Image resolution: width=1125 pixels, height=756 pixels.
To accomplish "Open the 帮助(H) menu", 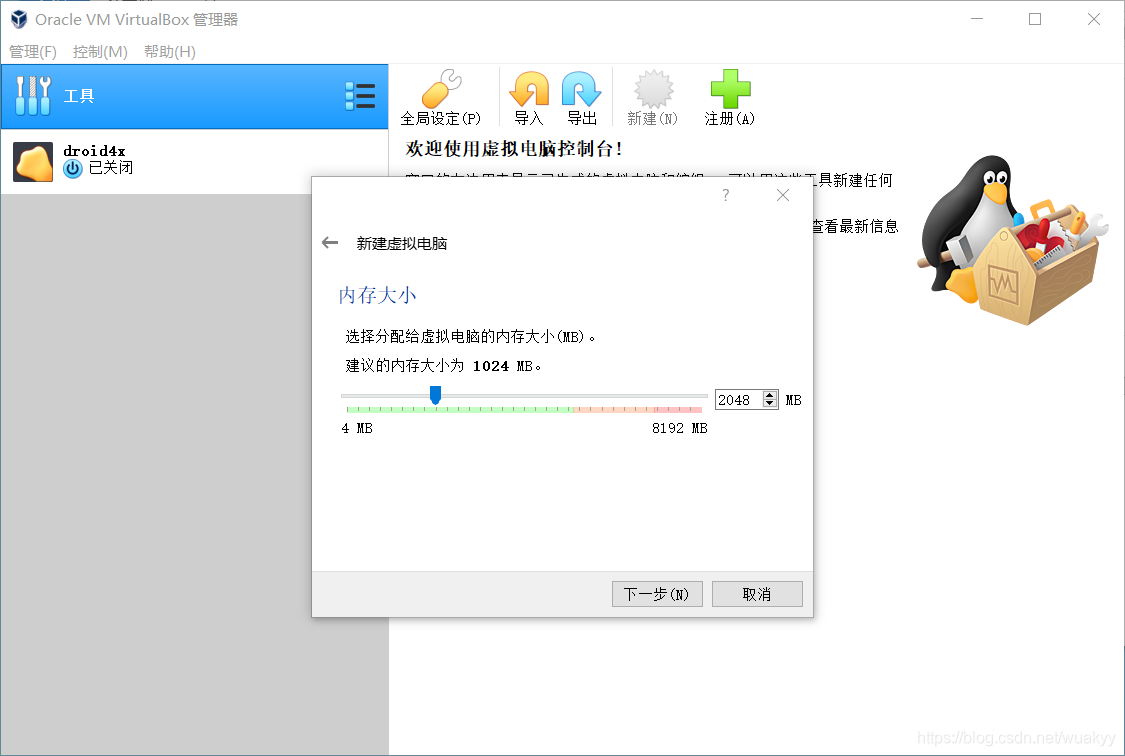I will pyautogui.click(x=169, y=52).
